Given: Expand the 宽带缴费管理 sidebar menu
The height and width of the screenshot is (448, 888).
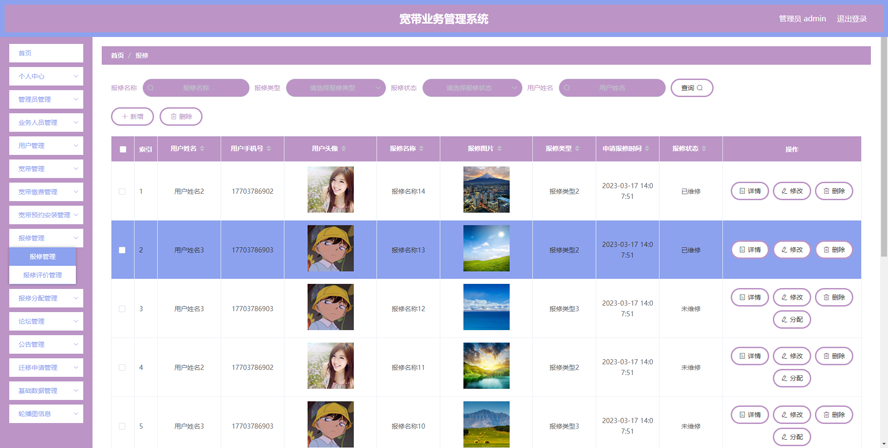Looking at the screenshot, I should pos(46,192).
